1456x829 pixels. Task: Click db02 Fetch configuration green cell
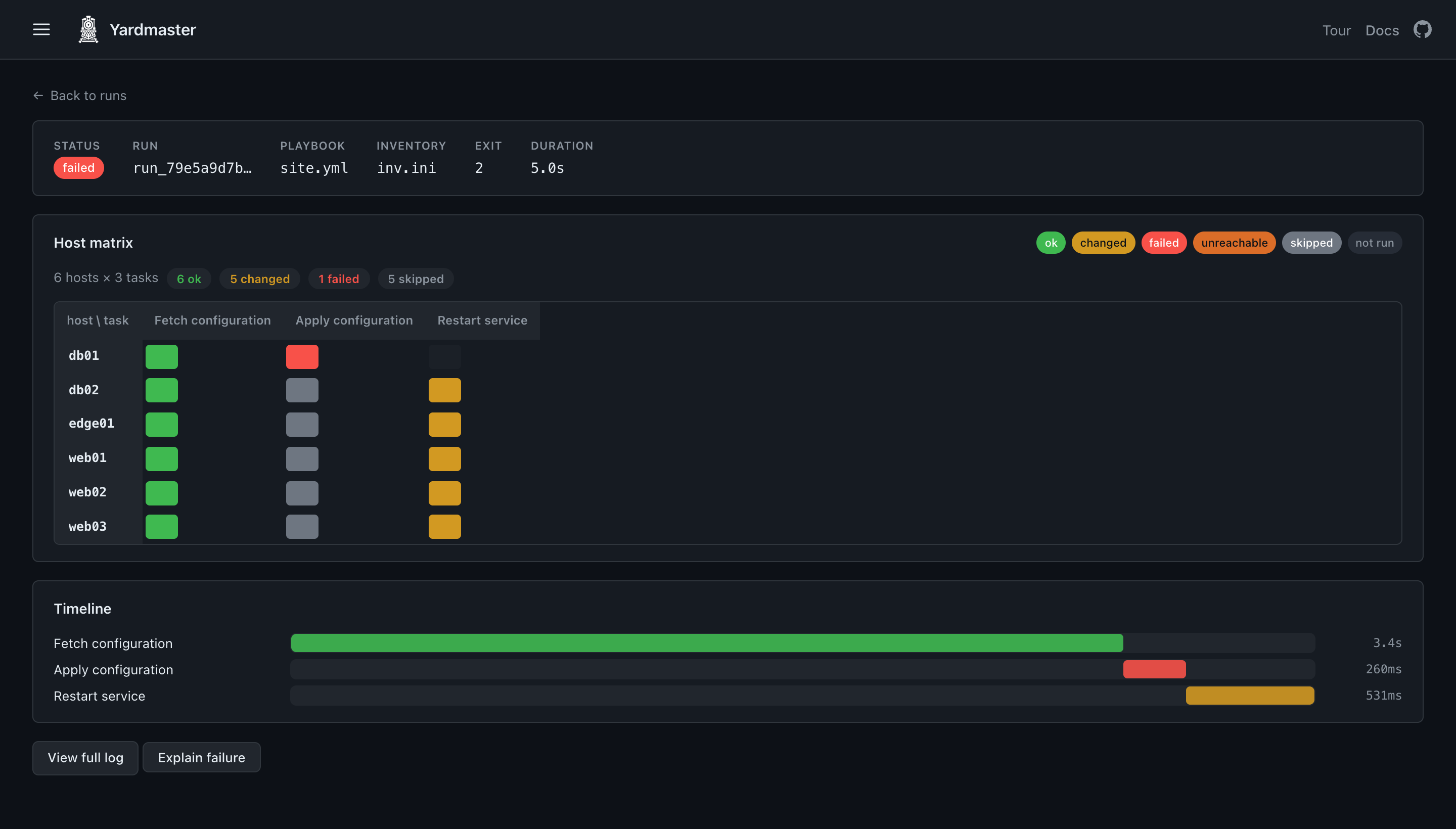pos(162,390)
